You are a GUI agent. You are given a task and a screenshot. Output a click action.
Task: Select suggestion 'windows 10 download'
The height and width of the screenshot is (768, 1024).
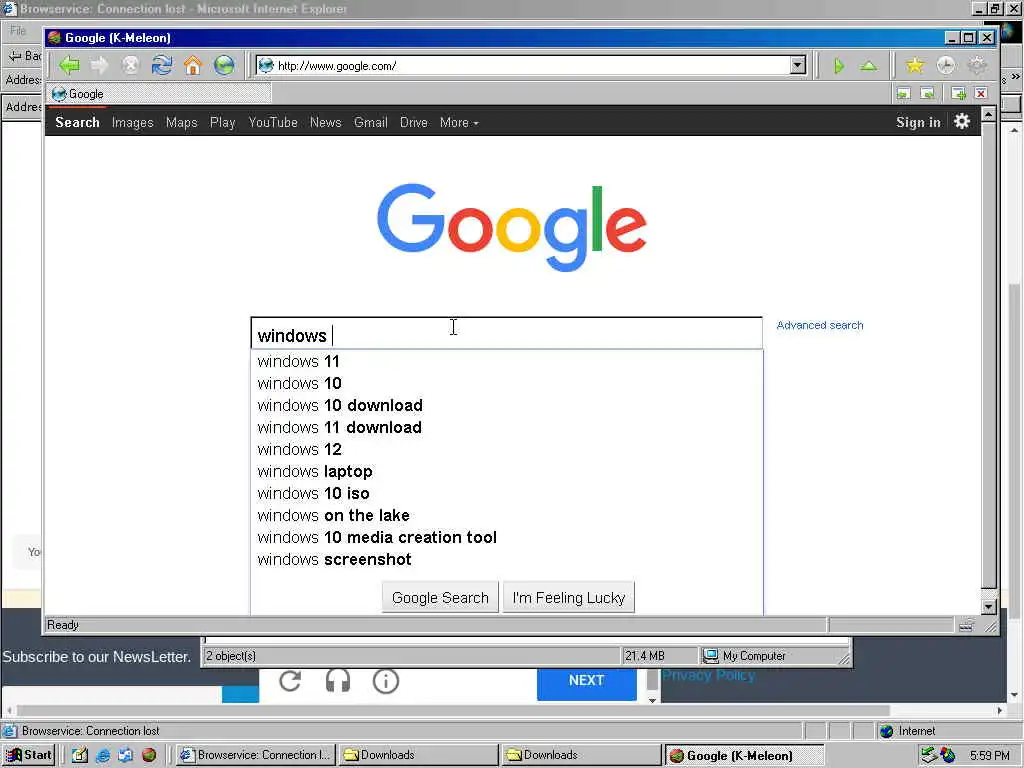tap(507, 406)
